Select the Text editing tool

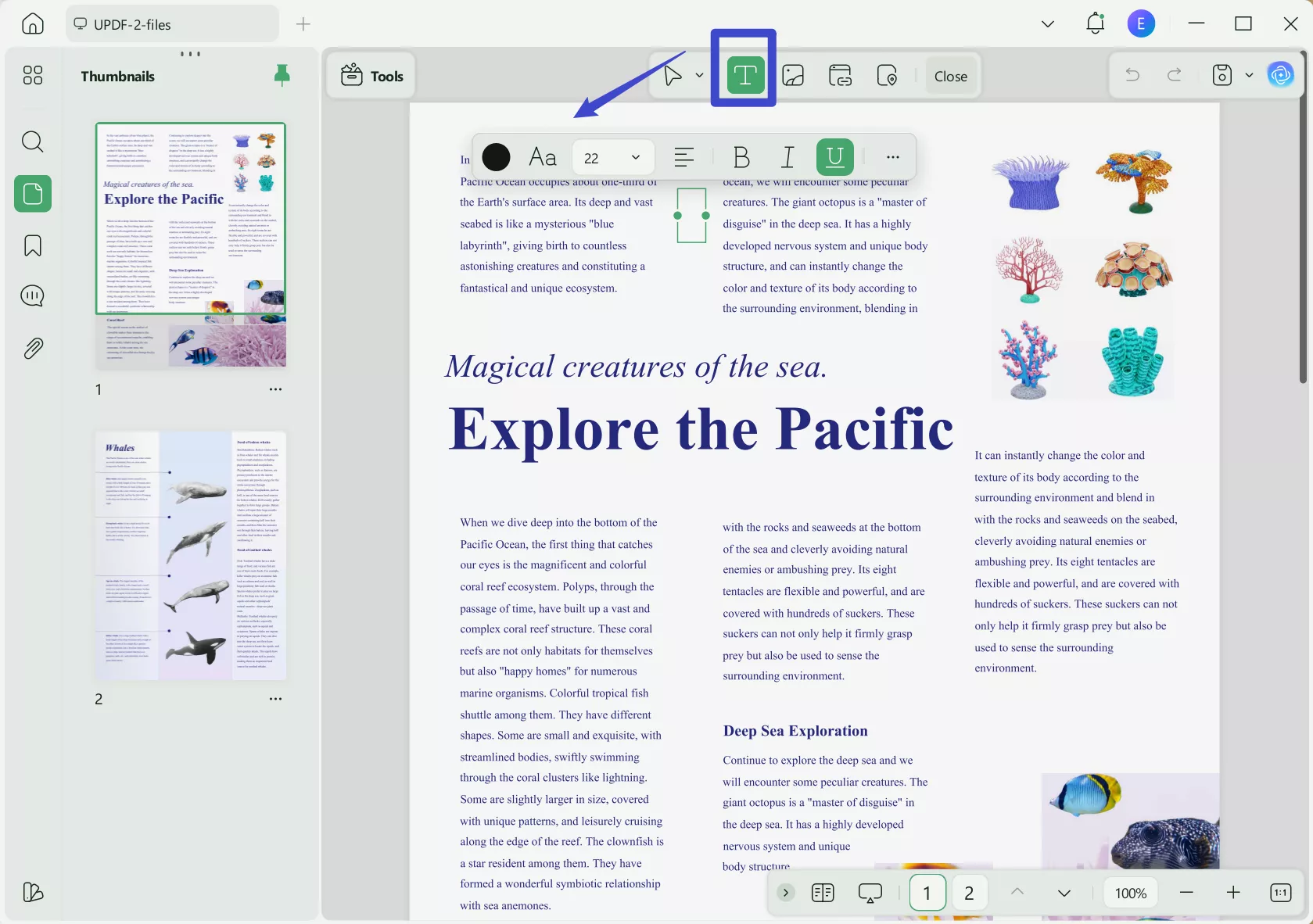pos(743,74)
